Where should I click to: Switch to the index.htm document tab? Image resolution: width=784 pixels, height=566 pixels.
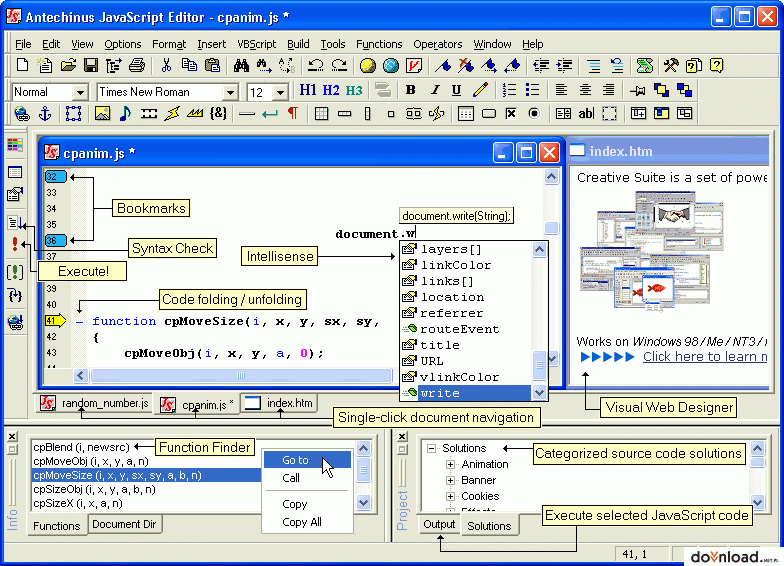click(279, 403)
